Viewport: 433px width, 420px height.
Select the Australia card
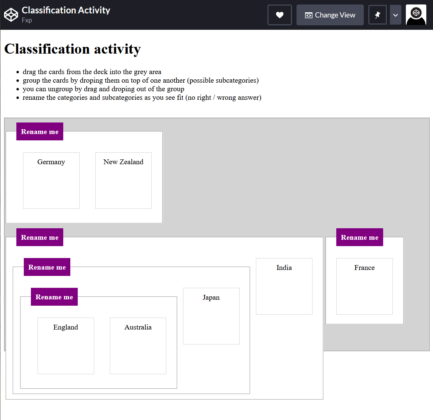click(x=138, y=346)
